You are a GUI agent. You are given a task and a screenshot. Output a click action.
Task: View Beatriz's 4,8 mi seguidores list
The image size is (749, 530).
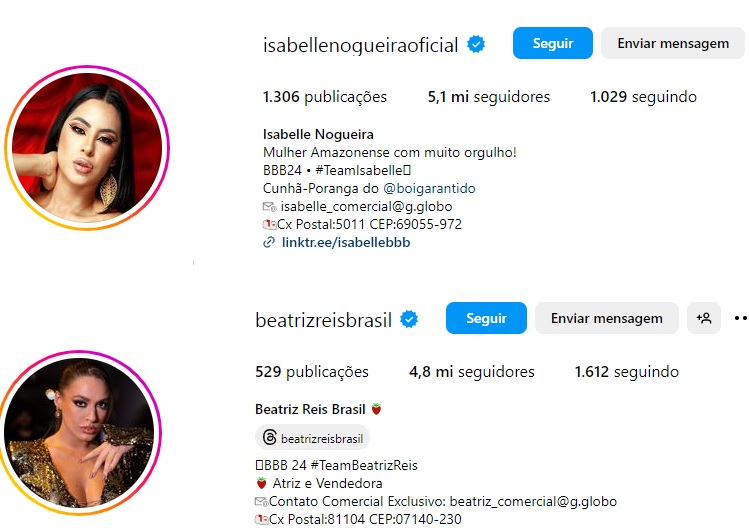pos(471,372)
